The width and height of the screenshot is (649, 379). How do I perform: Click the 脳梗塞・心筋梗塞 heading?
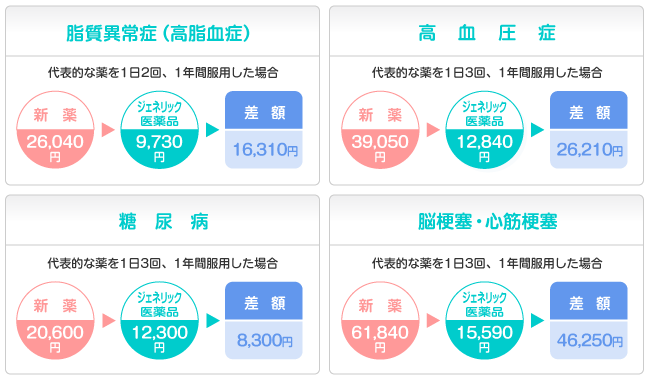tap(488, 222)
